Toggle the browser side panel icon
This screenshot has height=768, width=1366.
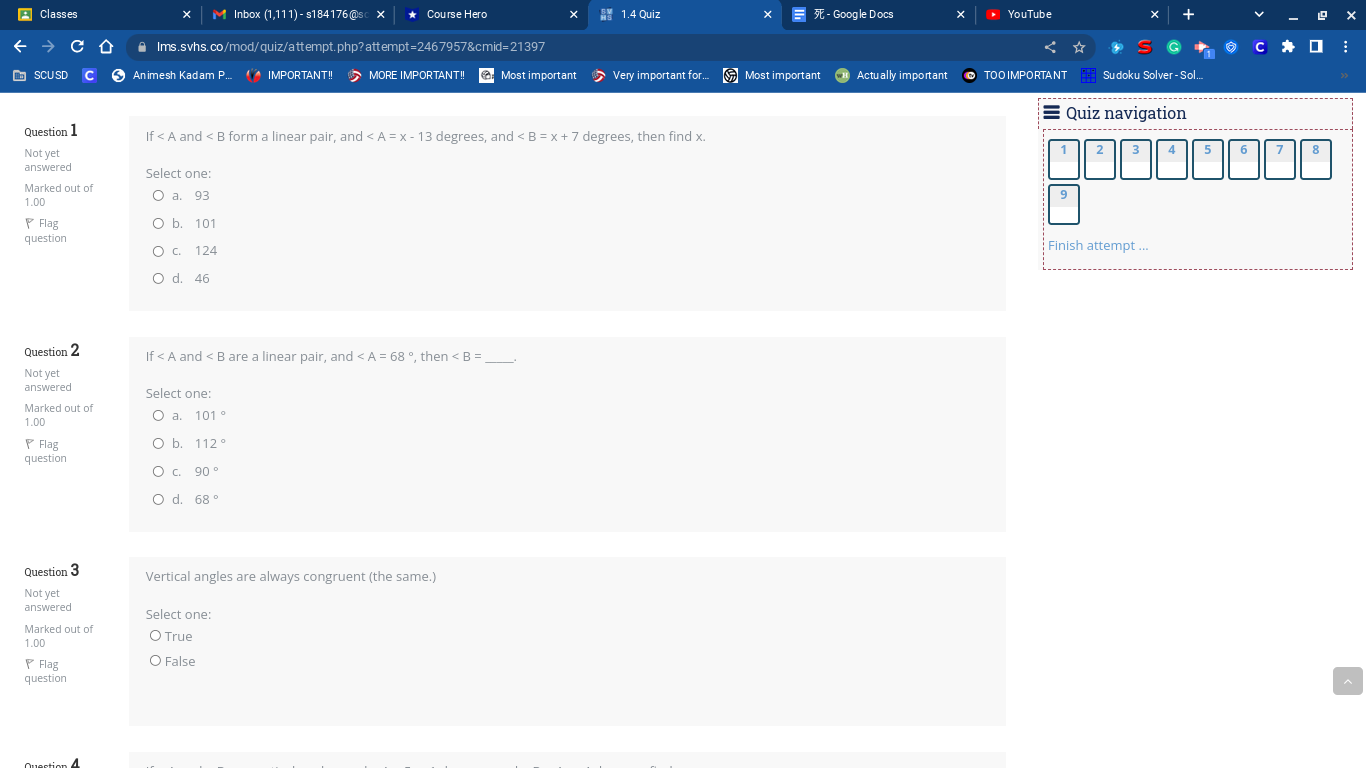(1316, 47)
